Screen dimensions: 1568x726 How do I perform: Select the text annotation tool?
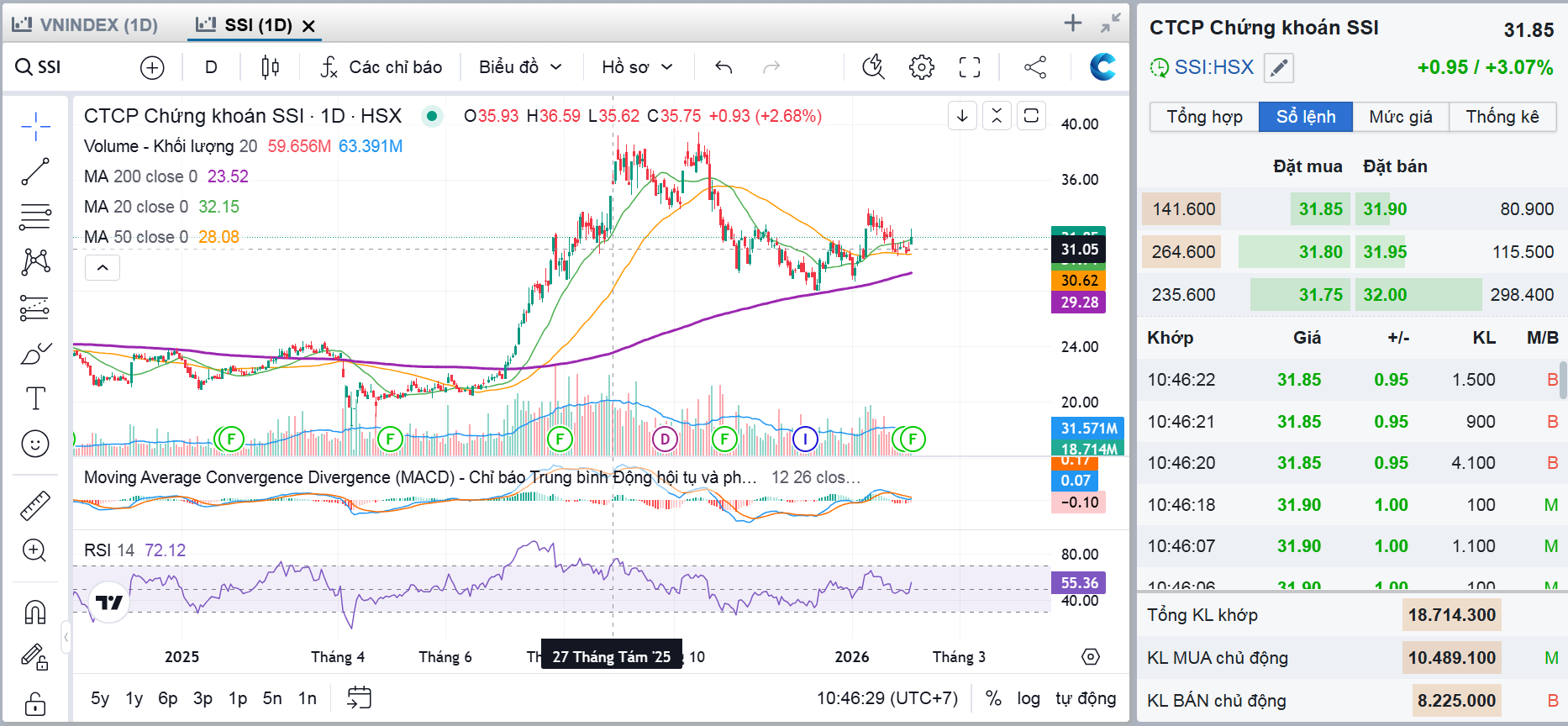click(x=35, y=398)
